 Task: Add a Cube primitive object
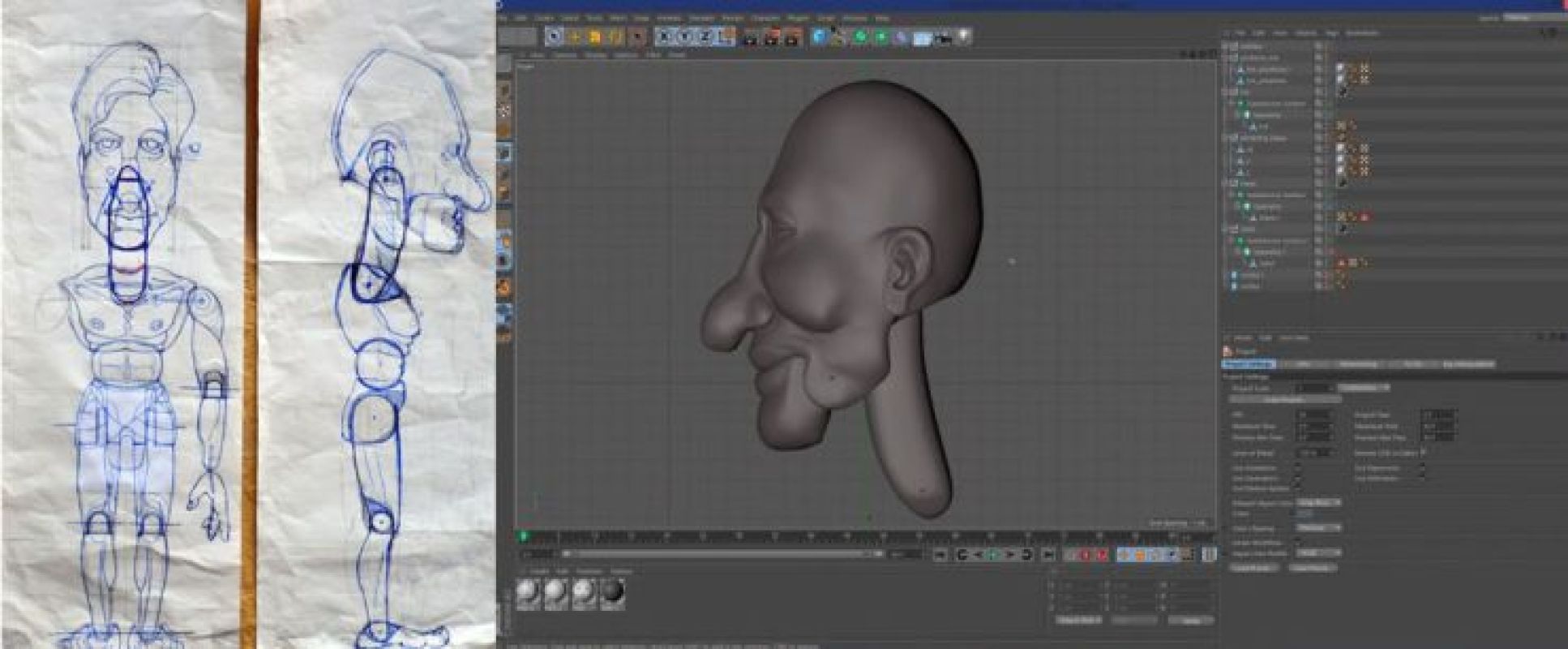pyautogui.click(x=819, y=37)
